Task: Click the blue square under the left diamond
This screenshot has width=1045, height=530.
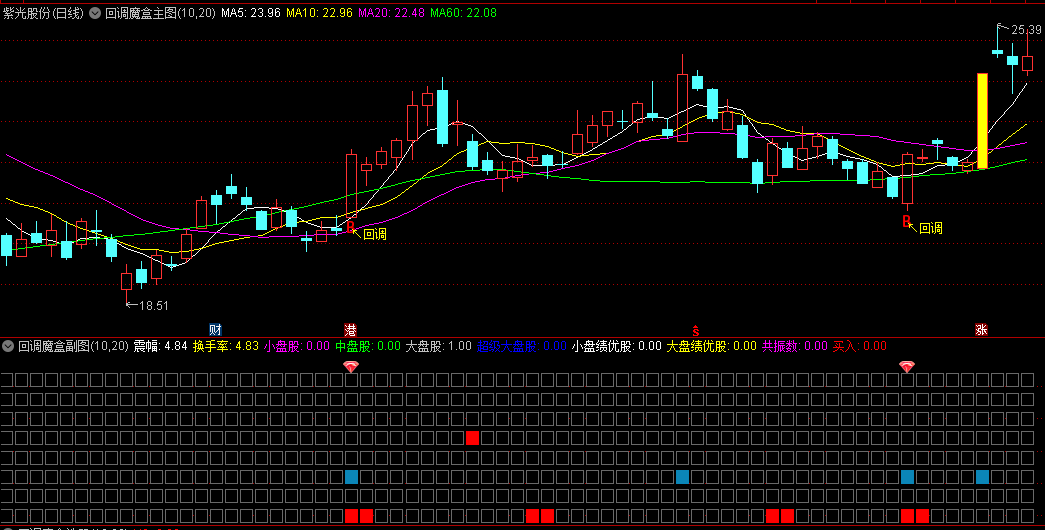Action: [351, 477]
